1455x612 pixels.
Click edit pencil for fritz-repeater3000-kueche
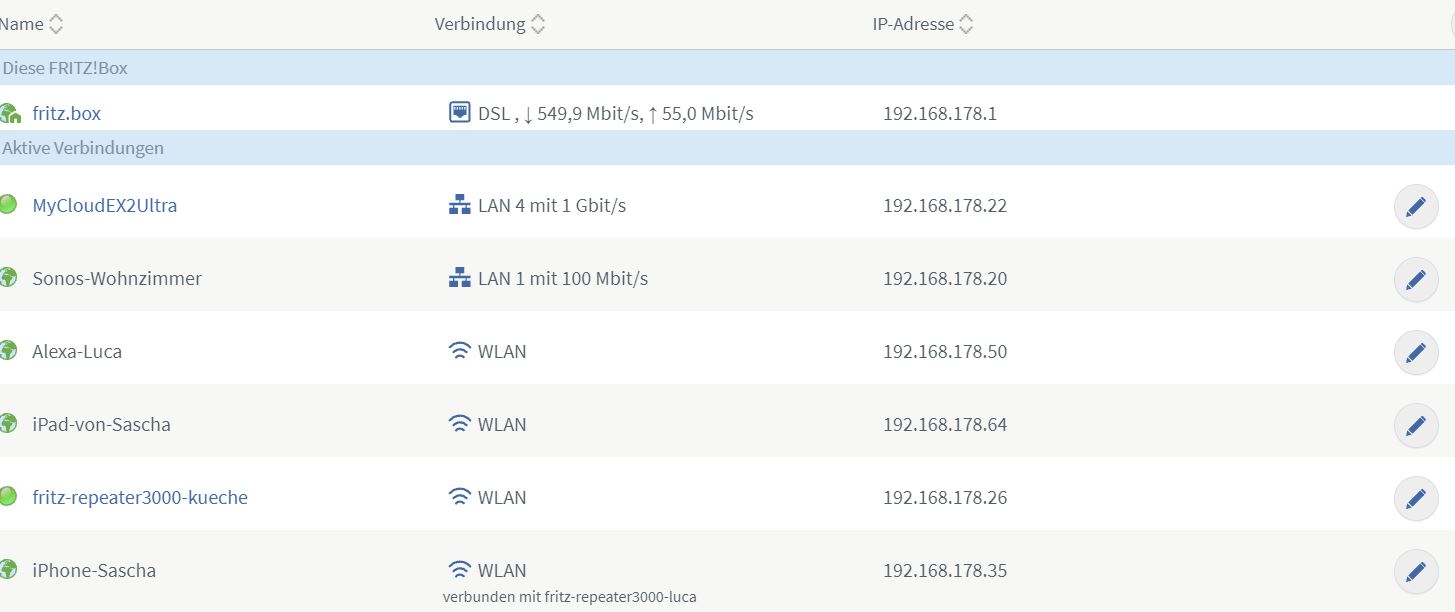1415,499
